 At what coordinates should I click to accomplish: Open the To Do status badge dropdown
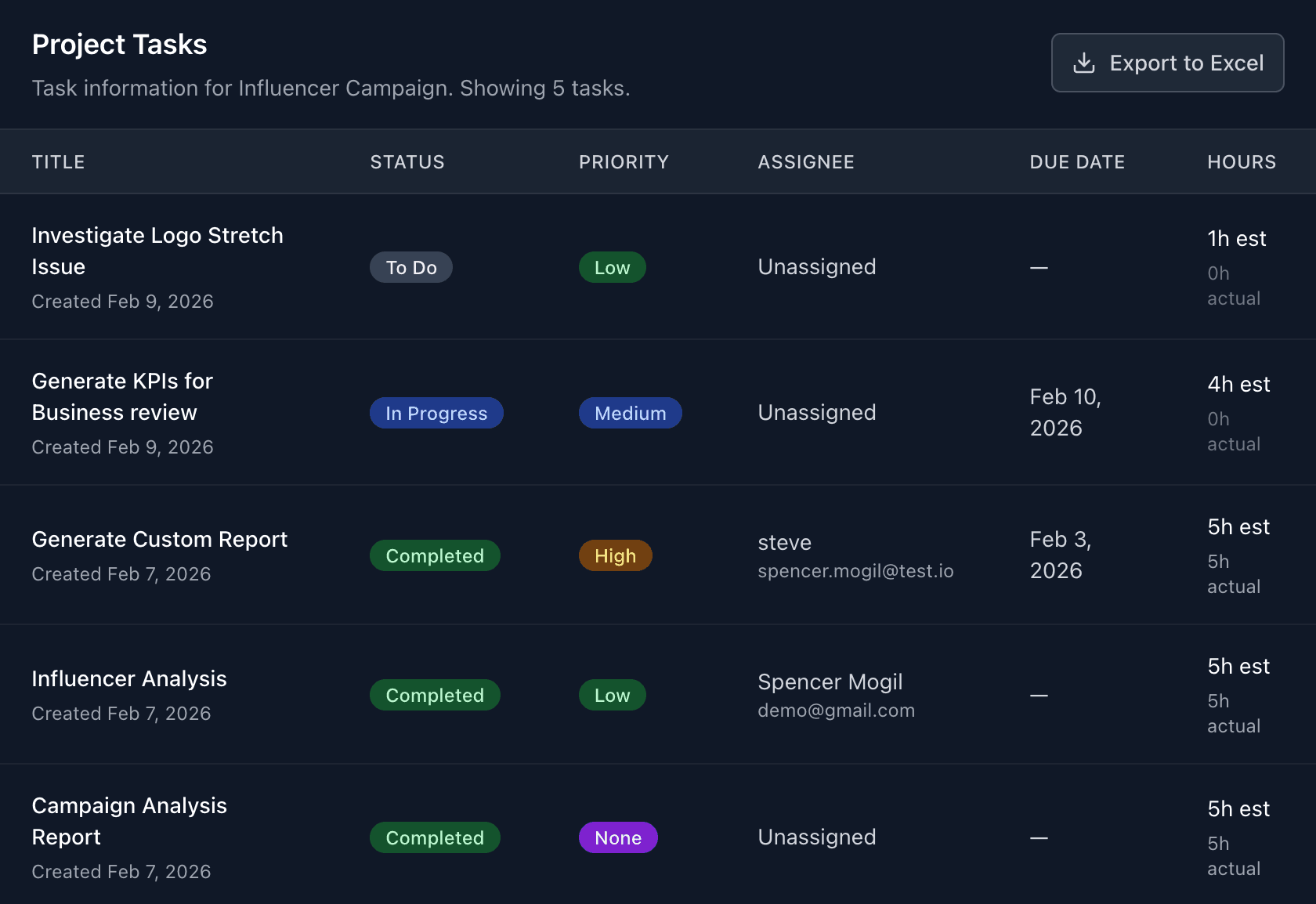410,266
